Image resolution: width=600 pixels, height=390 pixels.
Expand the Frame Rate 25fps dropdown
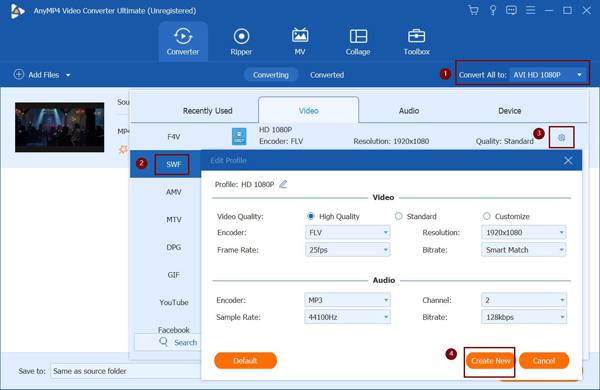347,250
